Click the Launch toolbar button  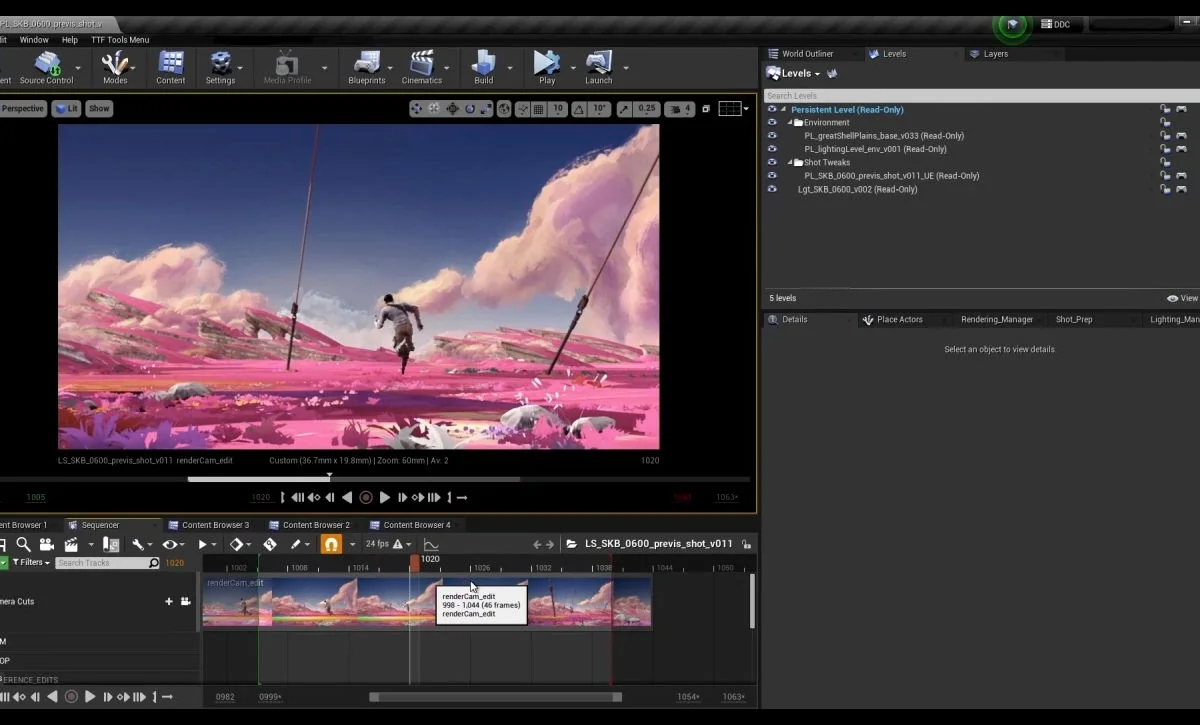tap(599, 68)
